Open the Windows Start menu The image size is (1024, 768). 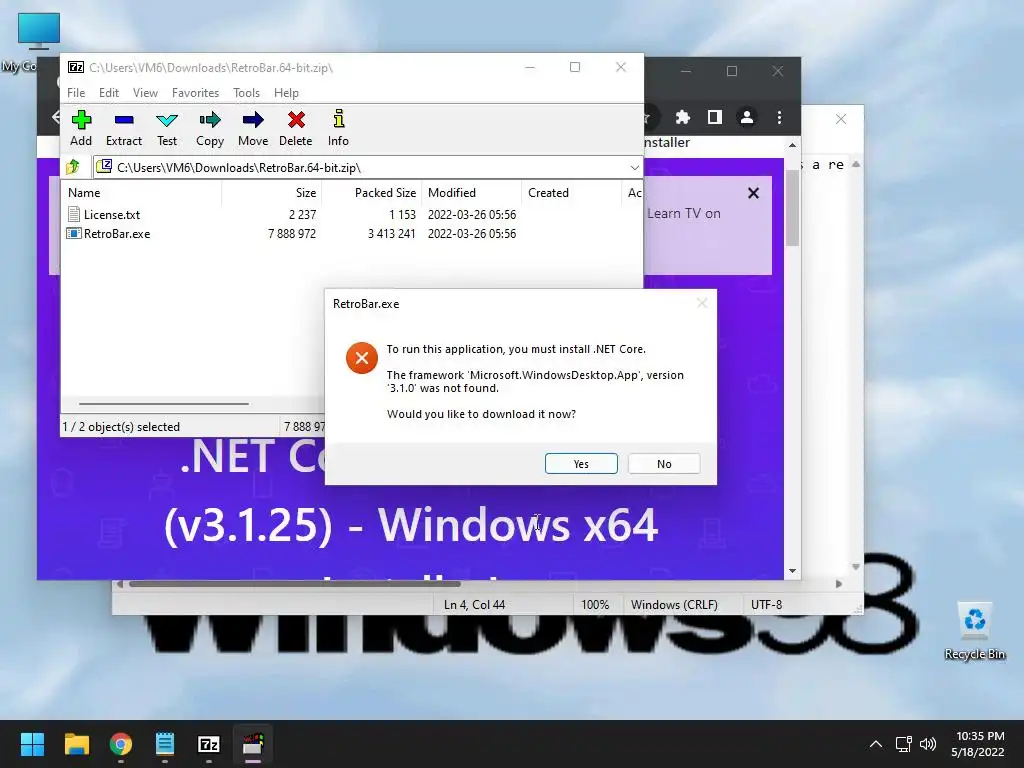(x=32, y=744)
